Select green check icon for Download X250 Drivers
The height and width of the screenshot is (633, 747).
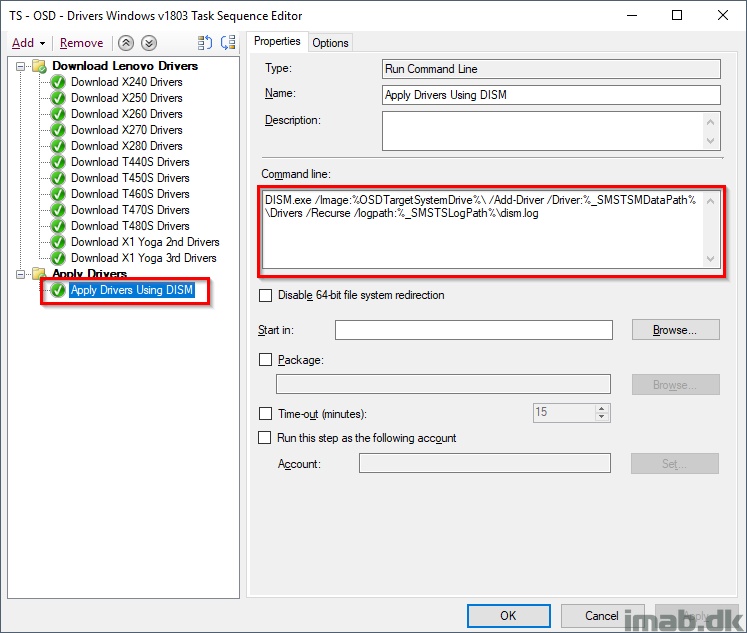(x=58, y=98)
